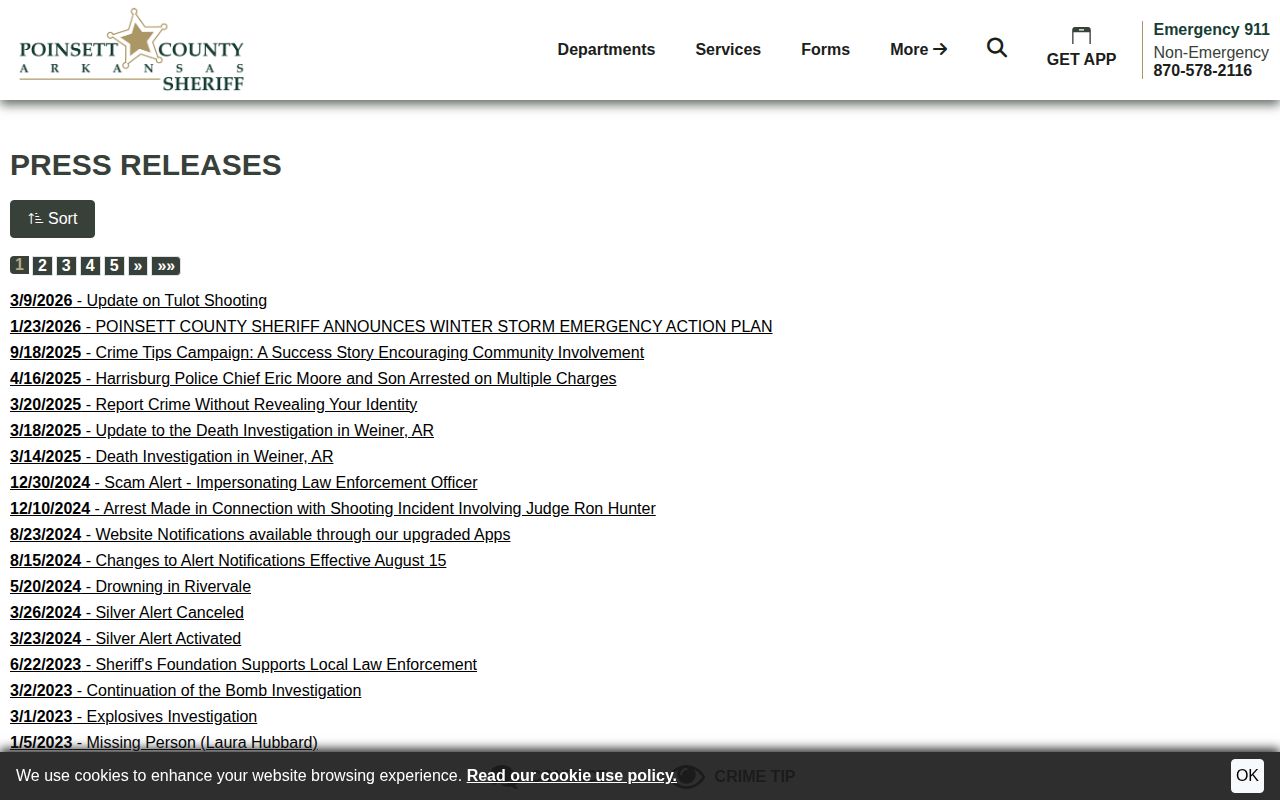Open Sheriff's Foundation Supports Local Law Enforcement
This screenshot has height=800, width=1280.
pyautogui.click(x=243, y=664)
